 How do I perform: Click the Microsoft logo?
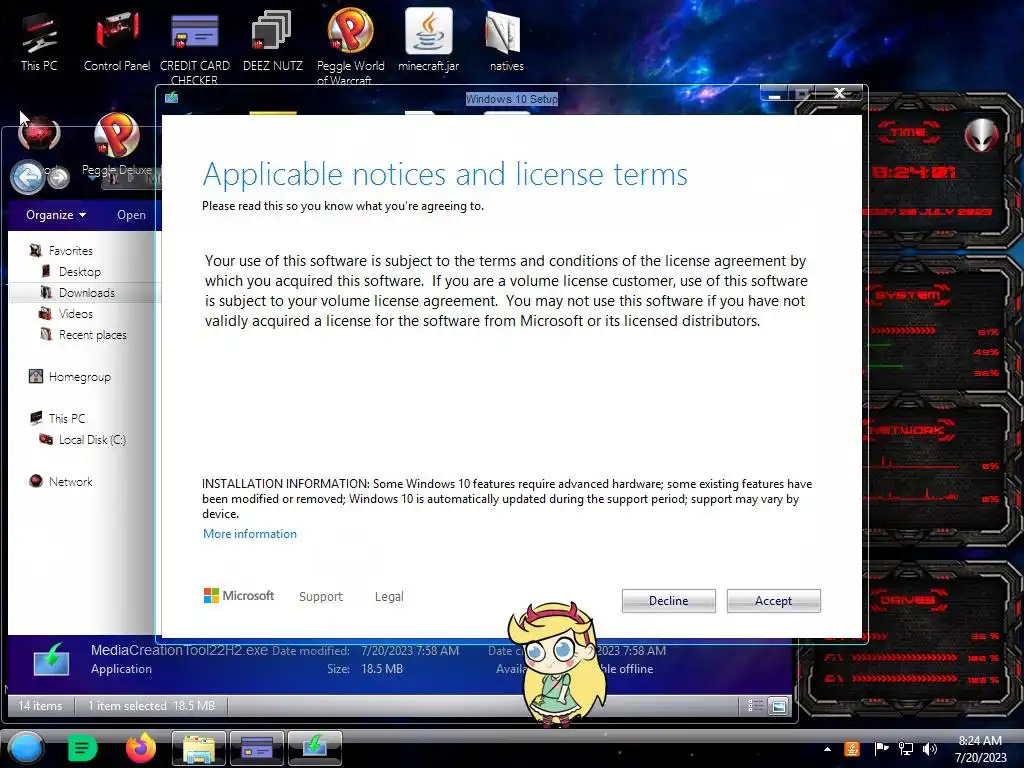point(239,596)
